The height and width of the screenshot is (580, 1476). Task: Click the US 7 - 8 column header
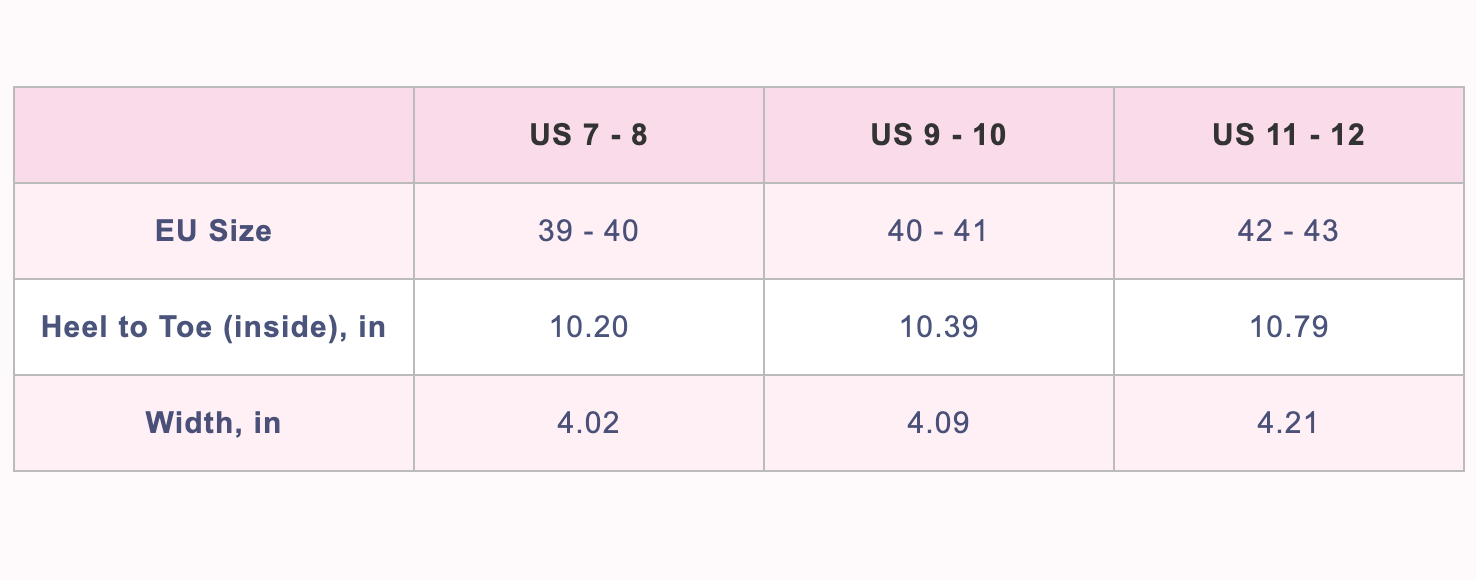tap(589, 135)
